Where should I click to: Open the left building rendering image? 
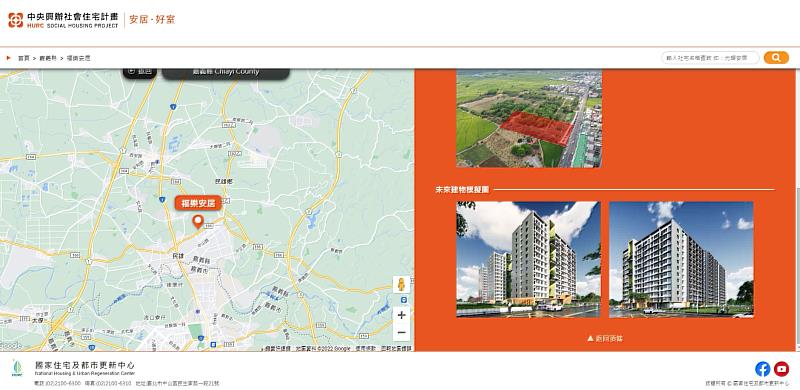(x=528, y=259)
